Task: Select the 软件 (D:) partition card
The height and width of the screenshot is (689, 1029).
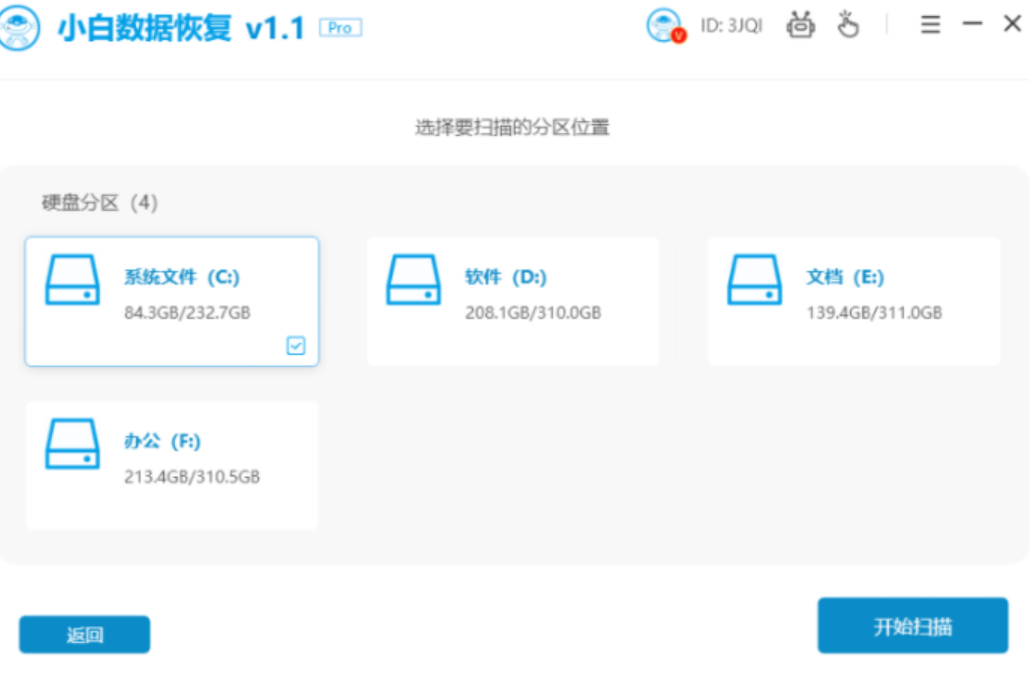Action: (513, 301)
